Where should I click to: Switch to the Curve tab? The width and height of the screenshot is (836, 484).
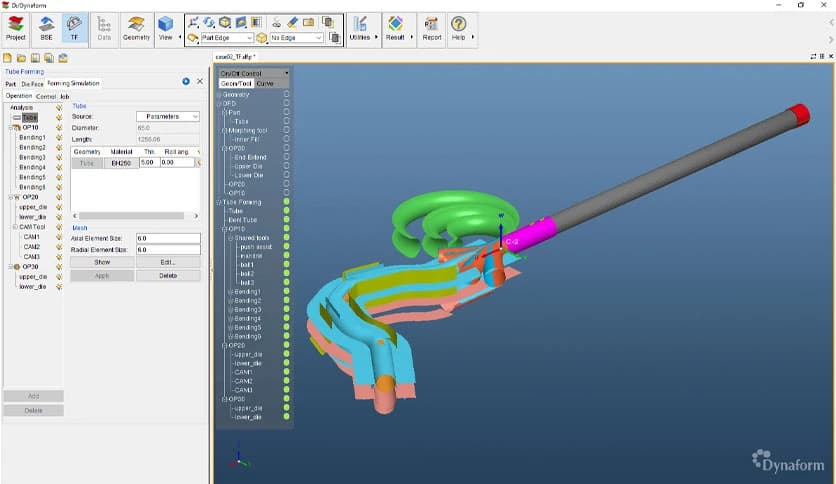click(266, 84)
